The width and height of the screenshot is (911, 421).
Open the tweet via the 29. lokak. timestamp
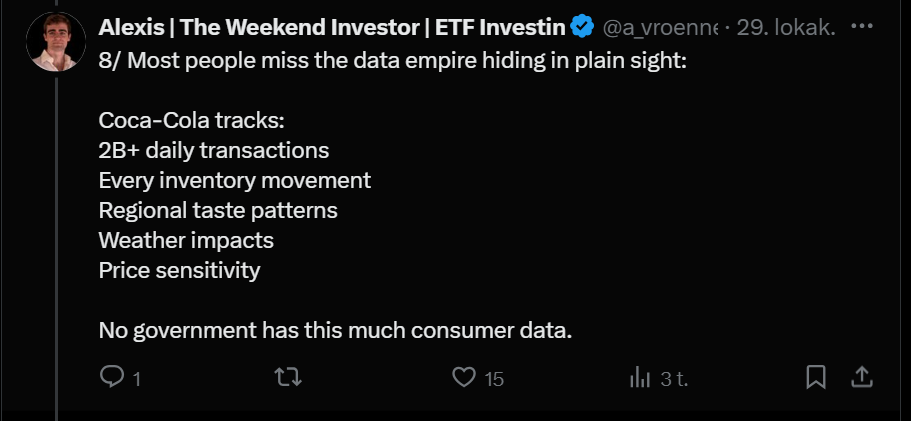point(785,27)
